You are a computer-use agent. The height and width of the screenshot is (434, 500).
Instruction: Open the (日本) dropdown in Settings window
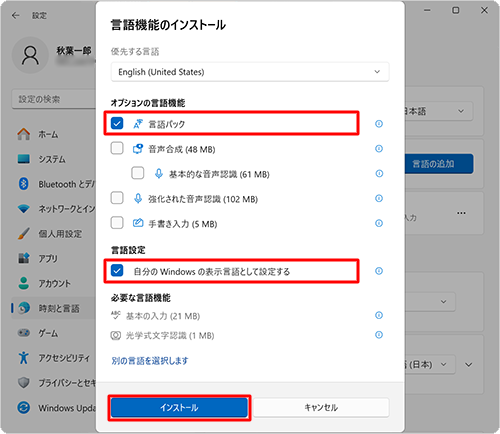pos(430,364)
